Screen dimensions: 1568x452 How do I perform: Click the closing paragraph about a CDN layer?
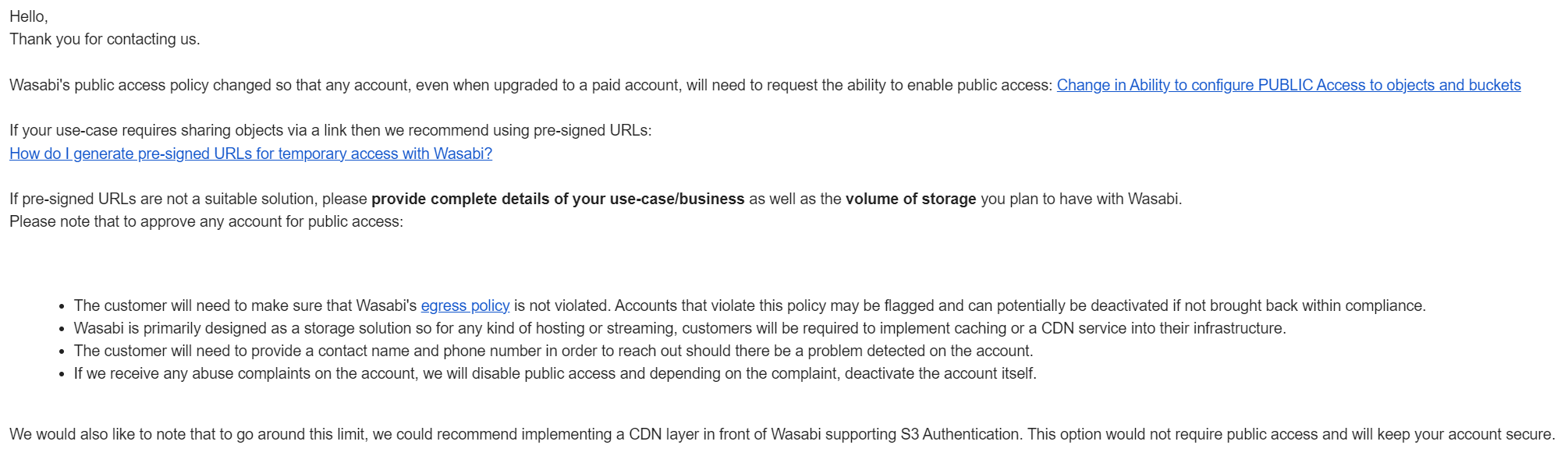click(x=782, y=434)
